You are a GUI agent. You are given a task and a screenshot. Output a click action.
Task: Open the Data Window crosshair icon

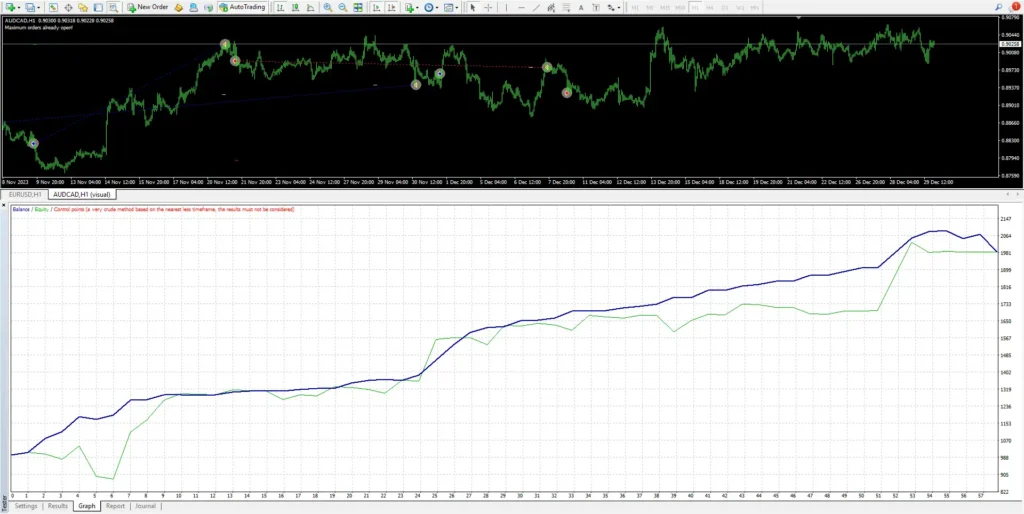[68, 7]
